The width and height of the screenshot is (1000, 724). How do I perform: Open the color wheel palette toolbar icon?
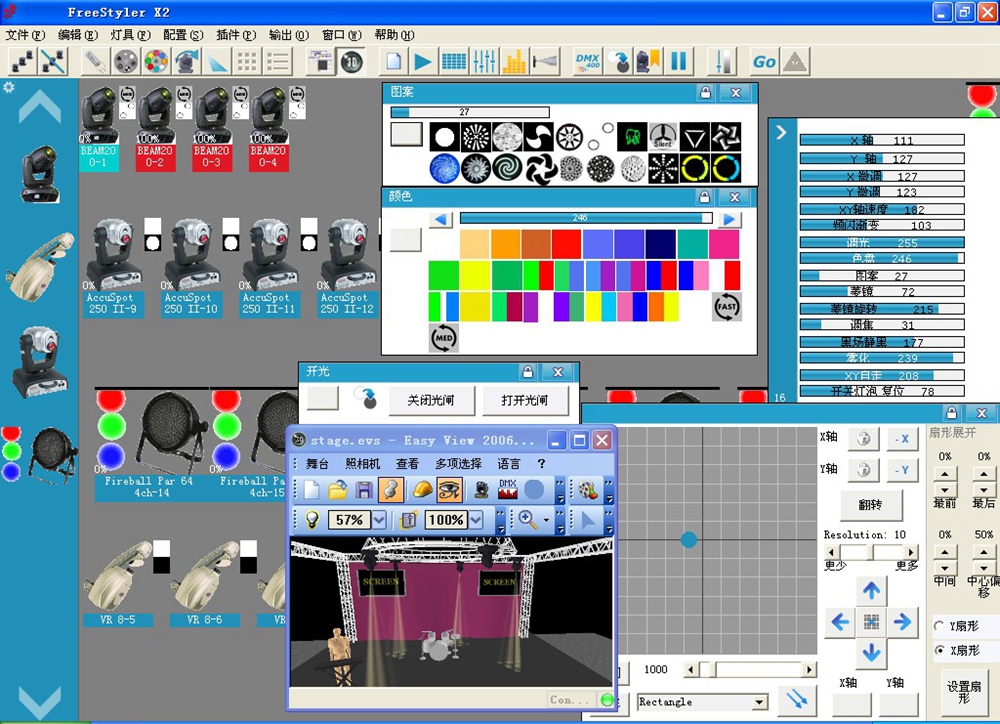[155, 61]
